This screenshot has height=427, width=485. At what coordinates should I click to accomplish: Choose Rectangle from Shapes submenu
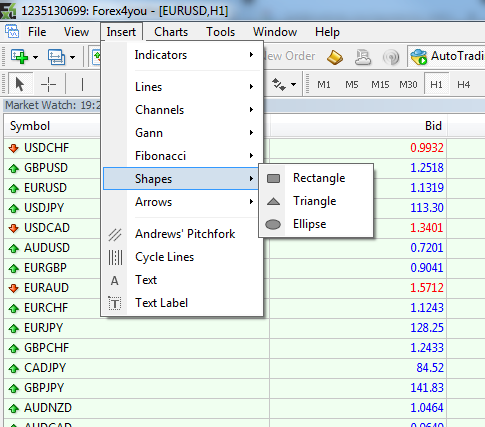[x=316, y=178]
